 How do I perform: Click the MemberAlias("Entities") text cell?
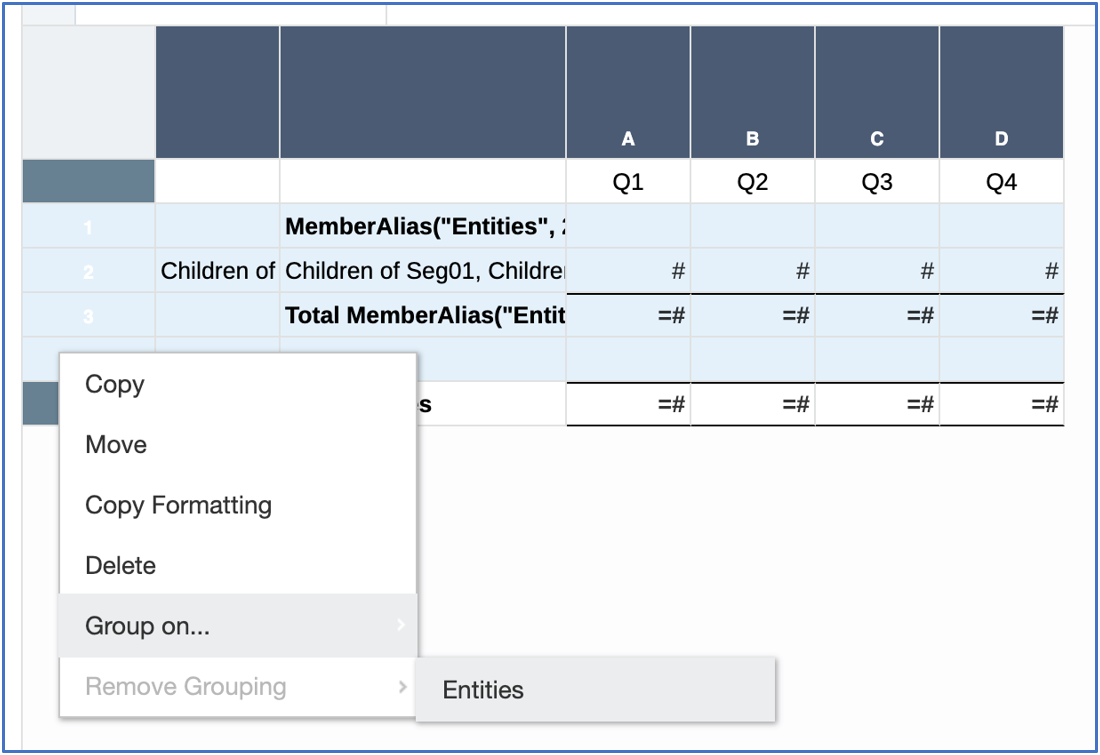(423, 227)
